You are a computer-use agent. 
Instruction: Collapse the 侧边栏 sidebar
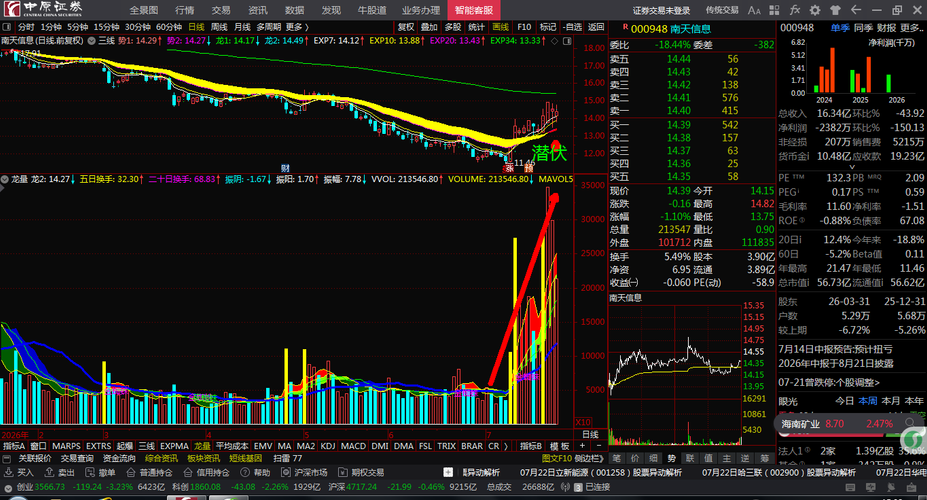[x=589, y=458]
